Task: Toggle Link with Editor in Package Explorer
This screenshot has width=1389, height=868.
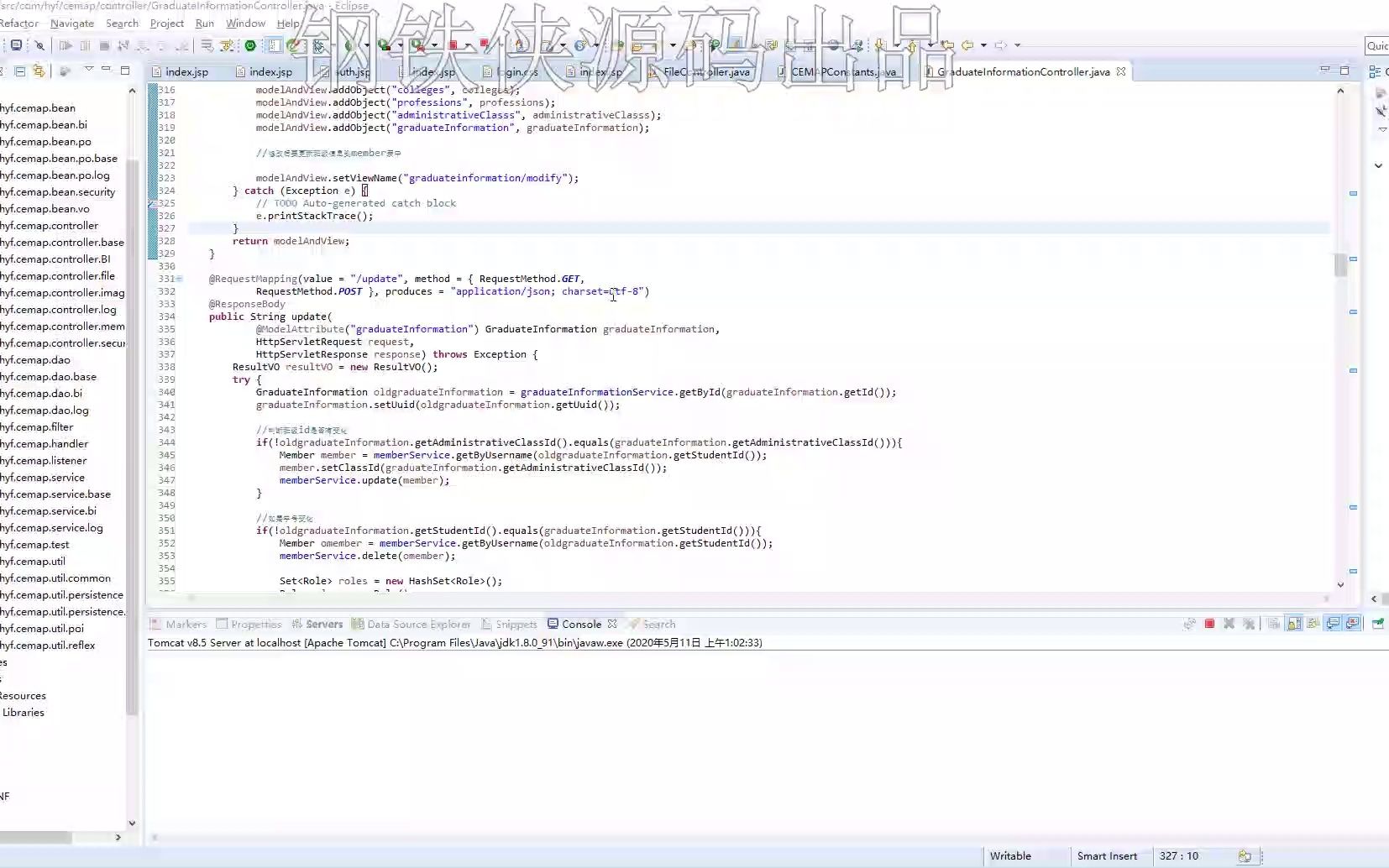Action: pyautogui.click(x=39, y=71)
